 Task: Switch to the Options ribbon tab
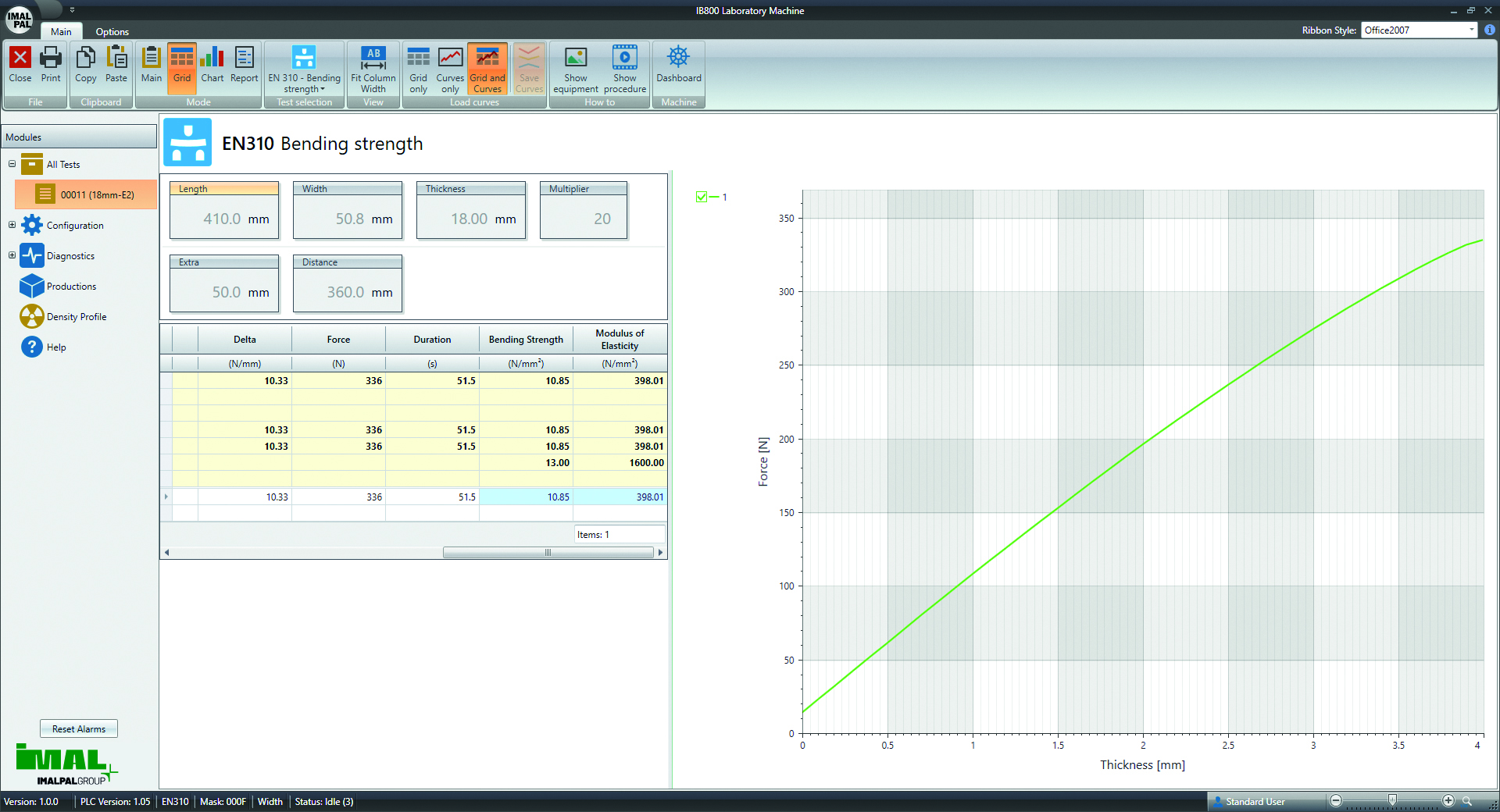112,32
